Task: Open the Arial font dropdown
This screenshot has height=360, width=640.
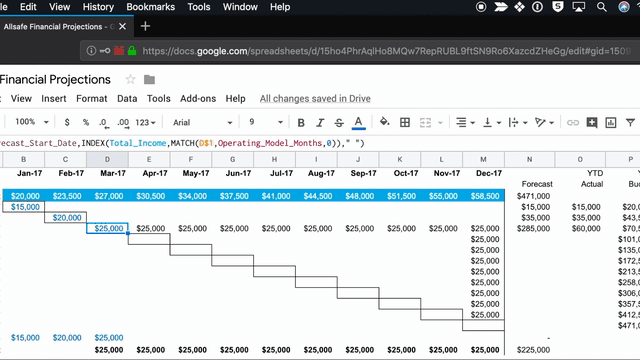Action: coord(202,122)
